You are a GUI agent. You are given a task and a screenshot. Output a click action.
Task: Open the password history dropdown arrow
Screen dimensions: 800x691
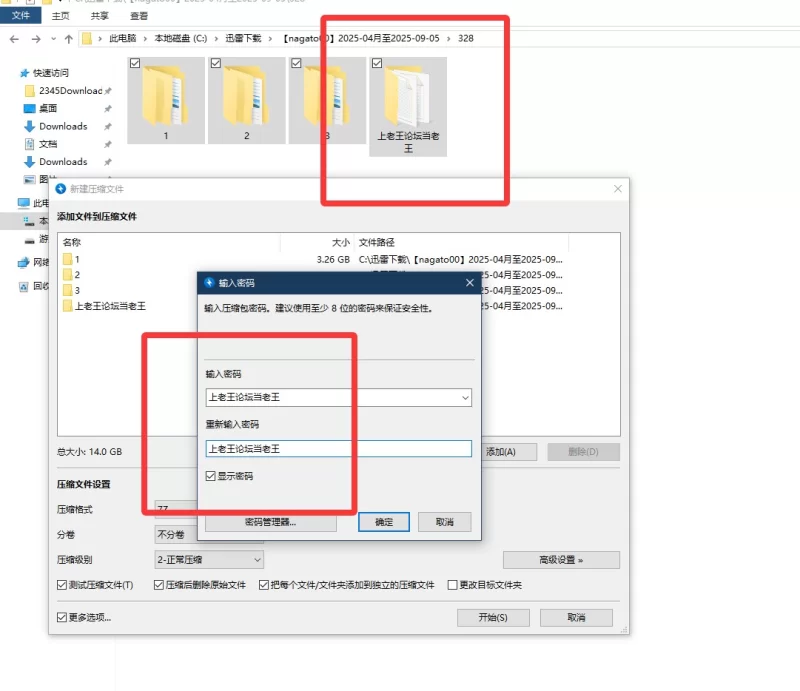click(x=465, y=398)
